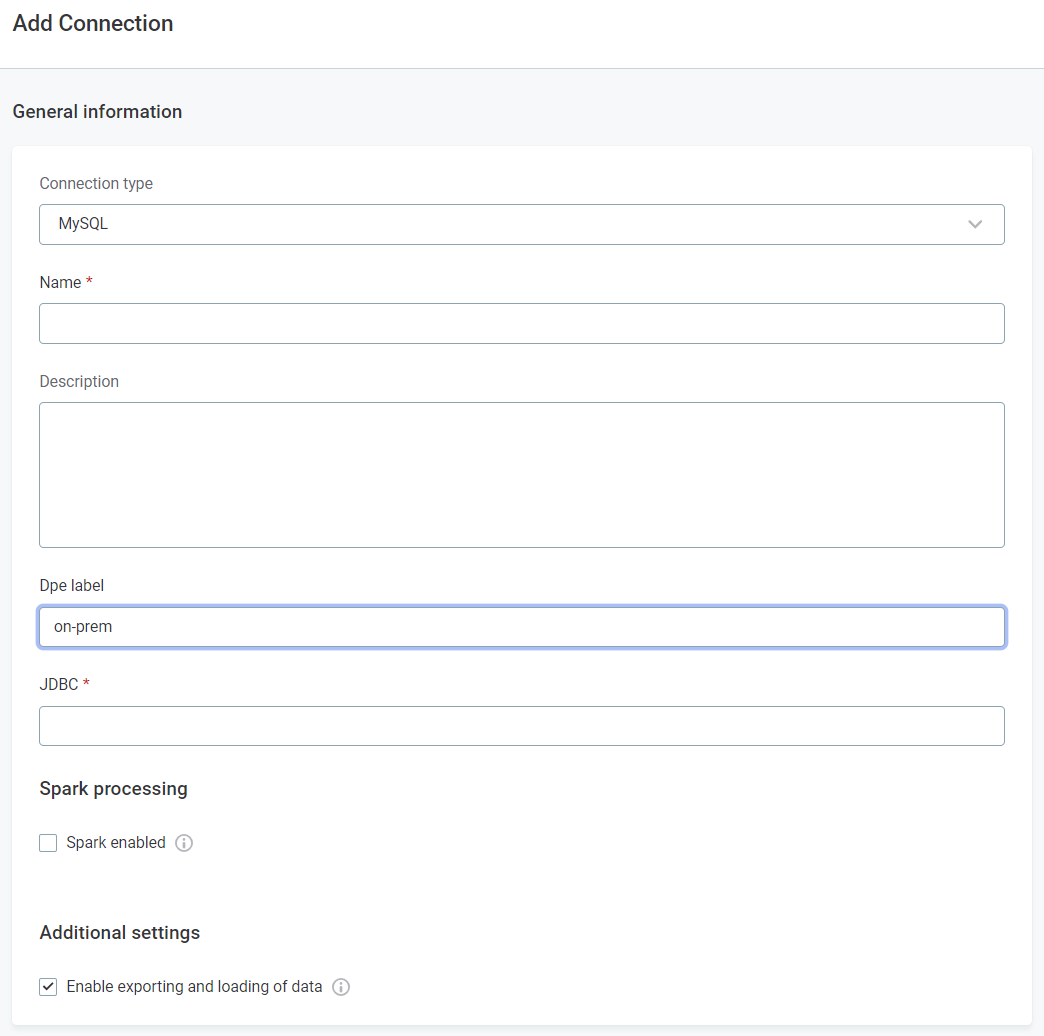Toggle the Spark processing checkbox off
Viewport: 1044px width, 1036px height.
pos(48,843)
